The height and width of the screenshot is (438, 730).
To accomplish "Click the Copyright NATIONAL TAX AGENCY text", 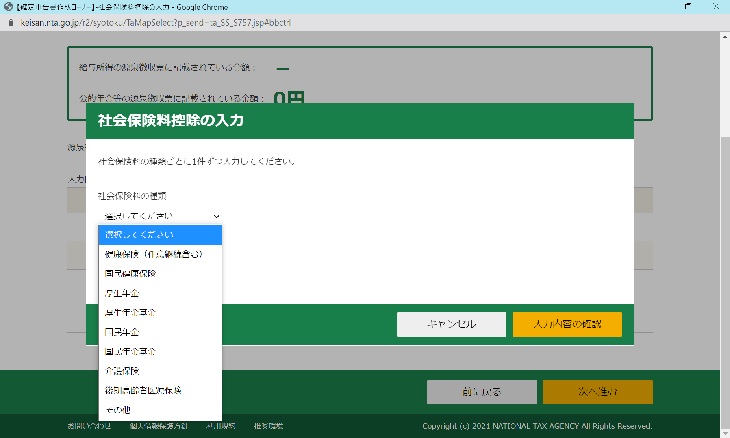I will 537,426.
